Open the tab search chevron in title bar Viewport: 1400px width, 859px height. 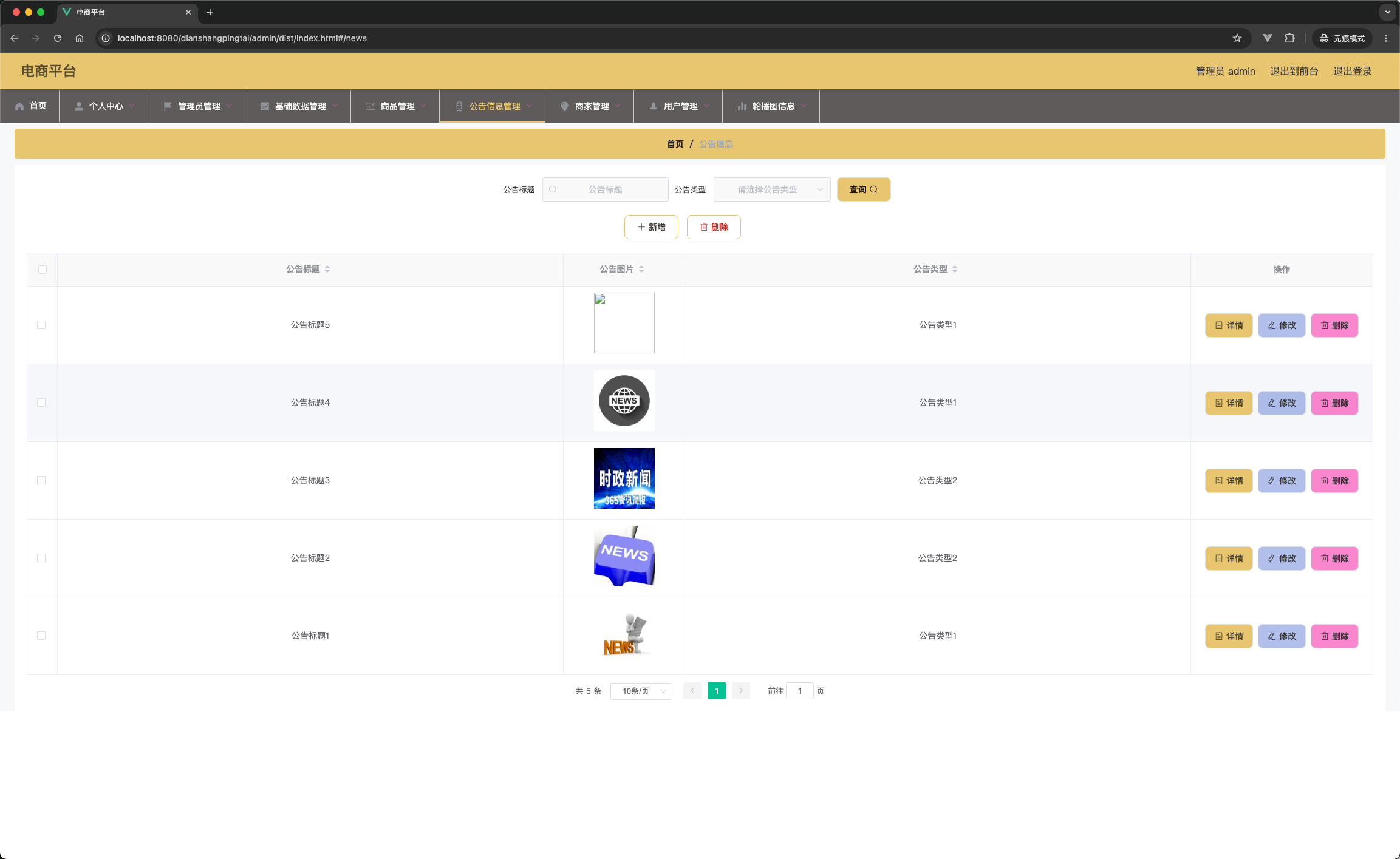pyautogui.click(x=1387, y=12)
